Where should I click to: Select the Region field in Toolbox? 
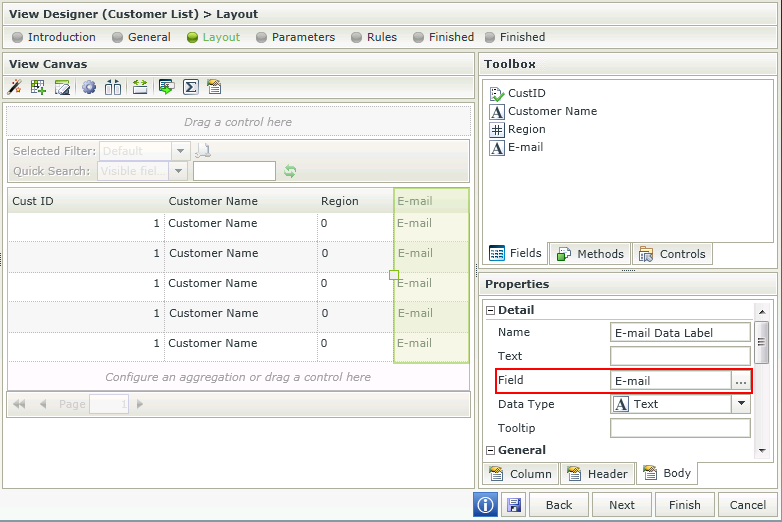coord(518,129)
